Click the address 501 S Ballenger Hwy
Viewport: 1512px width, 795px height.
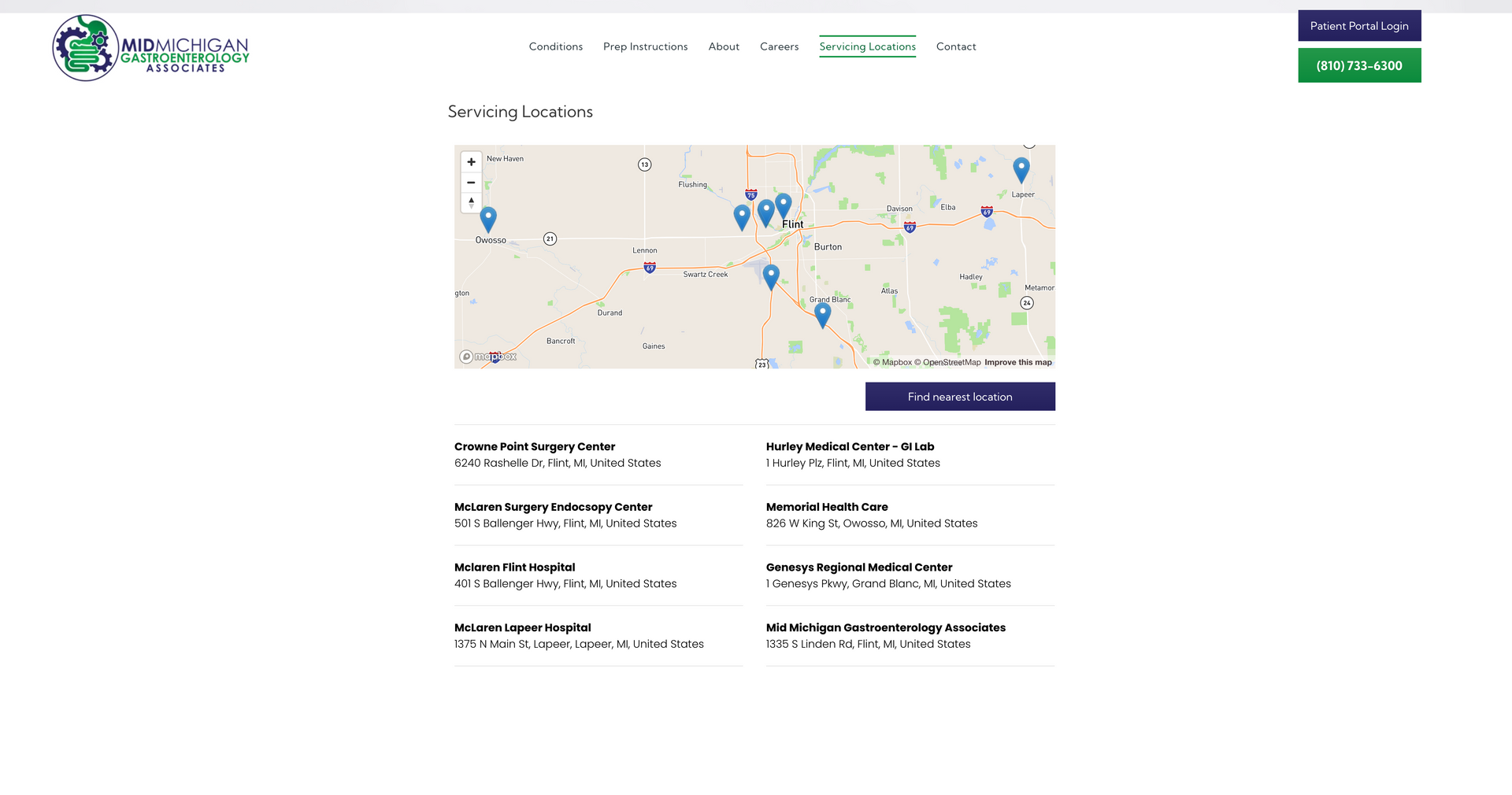(565, 523)
